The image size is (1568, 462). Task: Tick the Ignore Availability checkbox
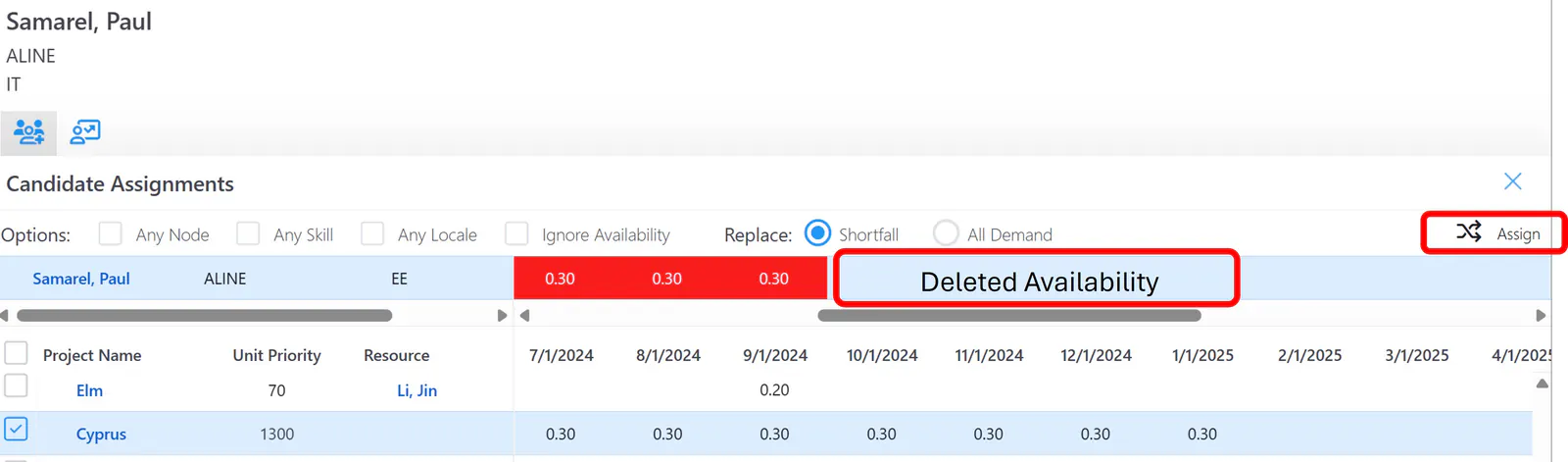pos(516,233)
